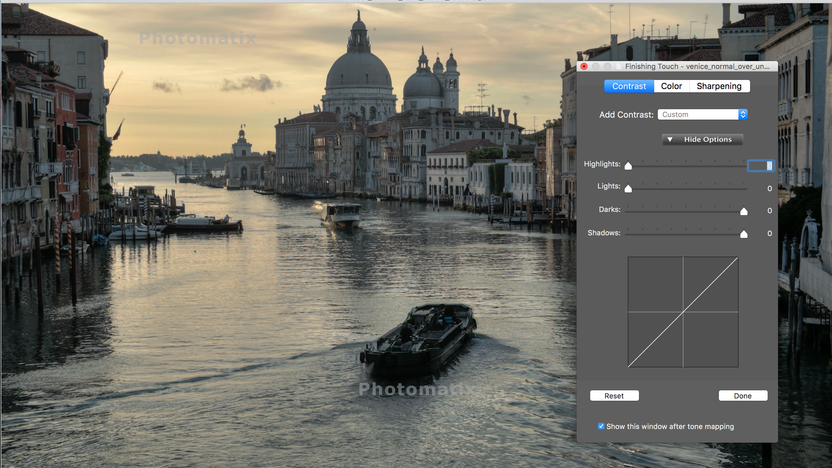Viewport: 832px width, 468px height.
Task: Click the Shadows value field
Action: pos(769,233)
